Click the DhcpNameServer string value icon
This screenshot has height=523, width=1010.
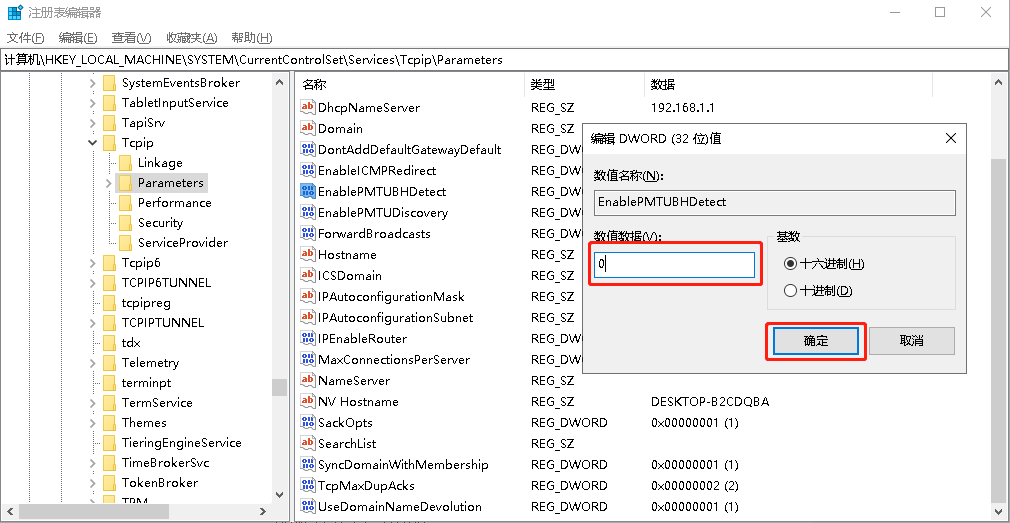click(308, 107)
